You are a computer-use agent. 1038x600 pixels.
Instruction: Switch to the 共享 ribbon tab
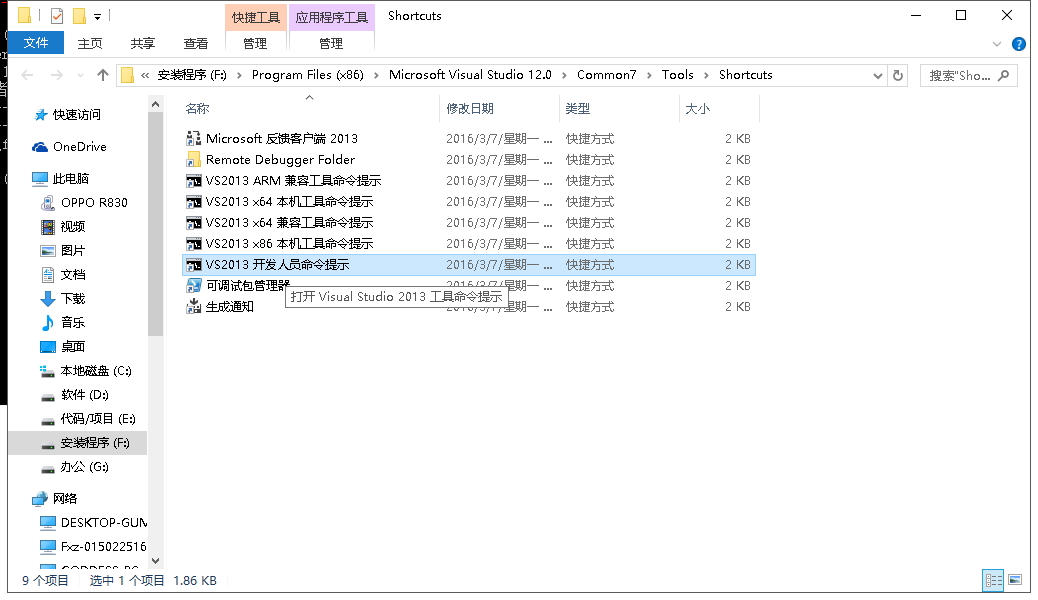click(142, 43)
